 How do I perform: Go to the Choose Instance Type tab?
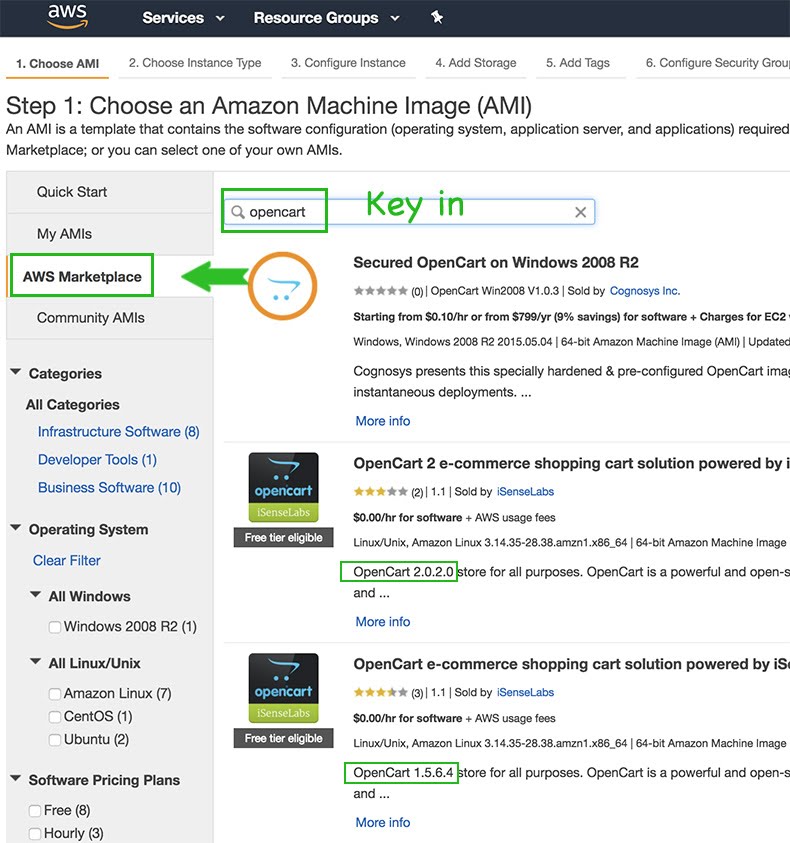click(195, 62)
